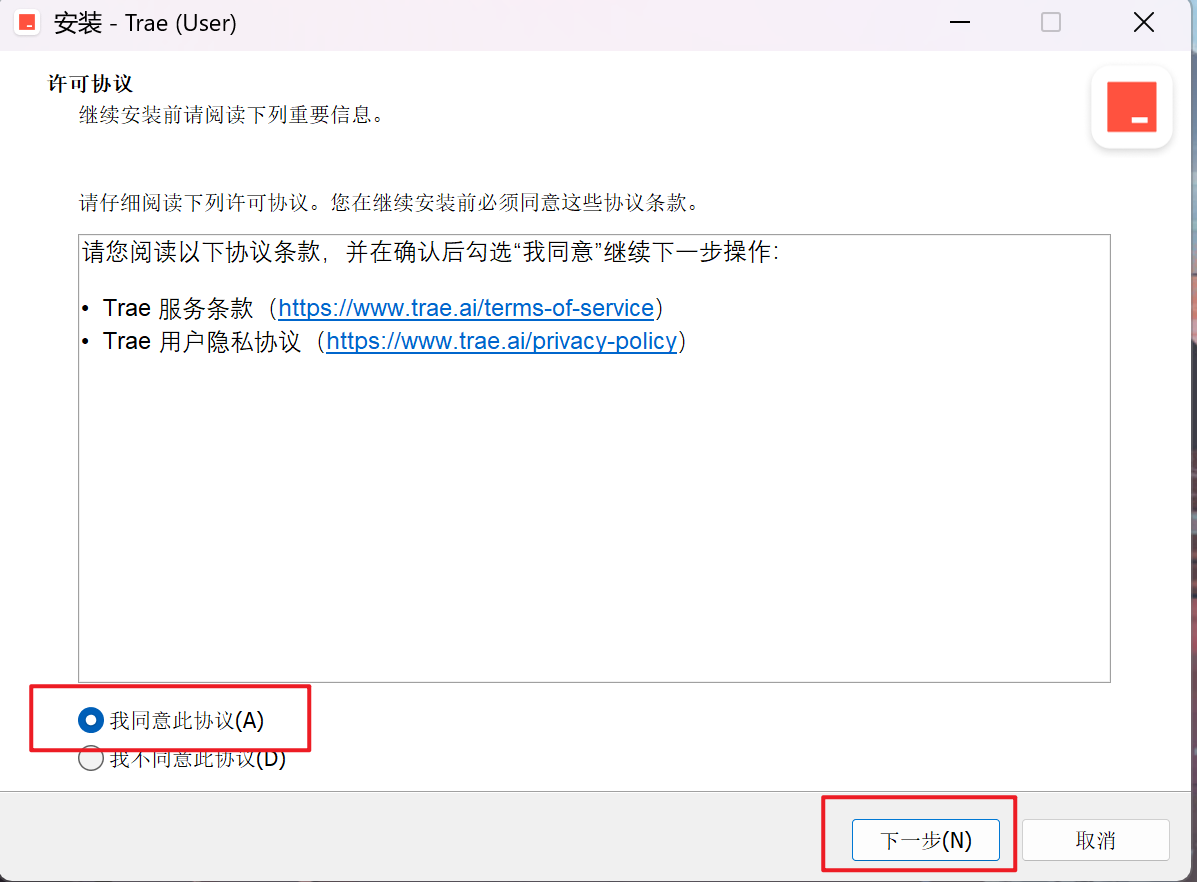The image size is (1197, 882).
Task: Click the Trae logo in title bar
Action: pos(26,21)
